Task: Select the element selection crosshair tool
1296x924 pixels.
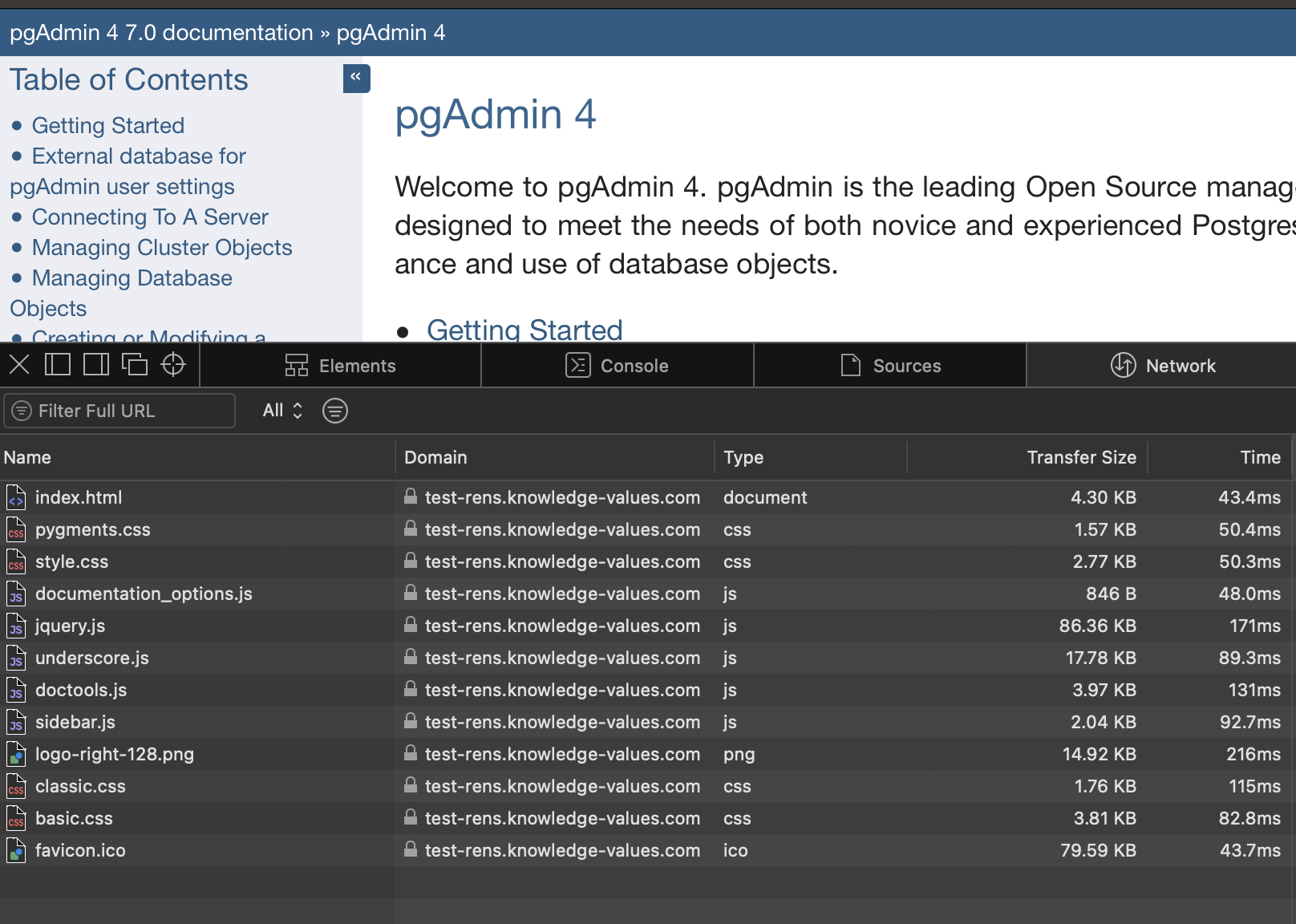Action: click(x=172, y=364)
